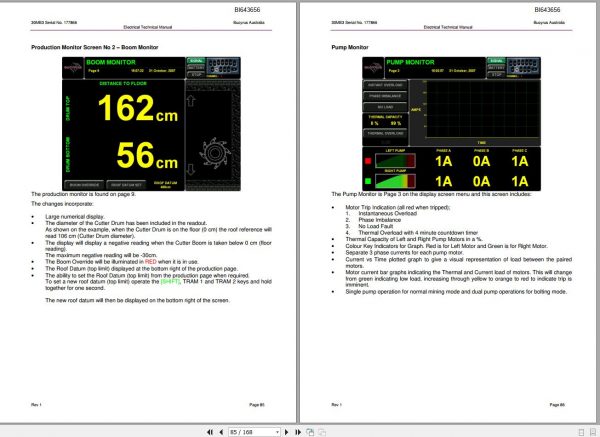
Task: Click the greyed-out page-view icon beside it
Action: pos(322,432)
